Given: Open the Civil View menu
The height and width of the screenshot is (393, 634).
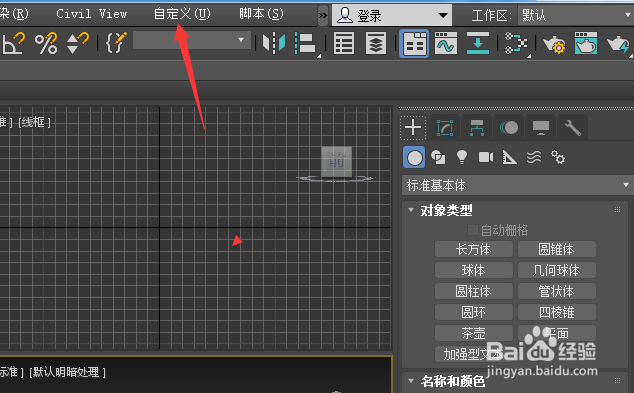Looking at the screenshot, I should 91,14.
